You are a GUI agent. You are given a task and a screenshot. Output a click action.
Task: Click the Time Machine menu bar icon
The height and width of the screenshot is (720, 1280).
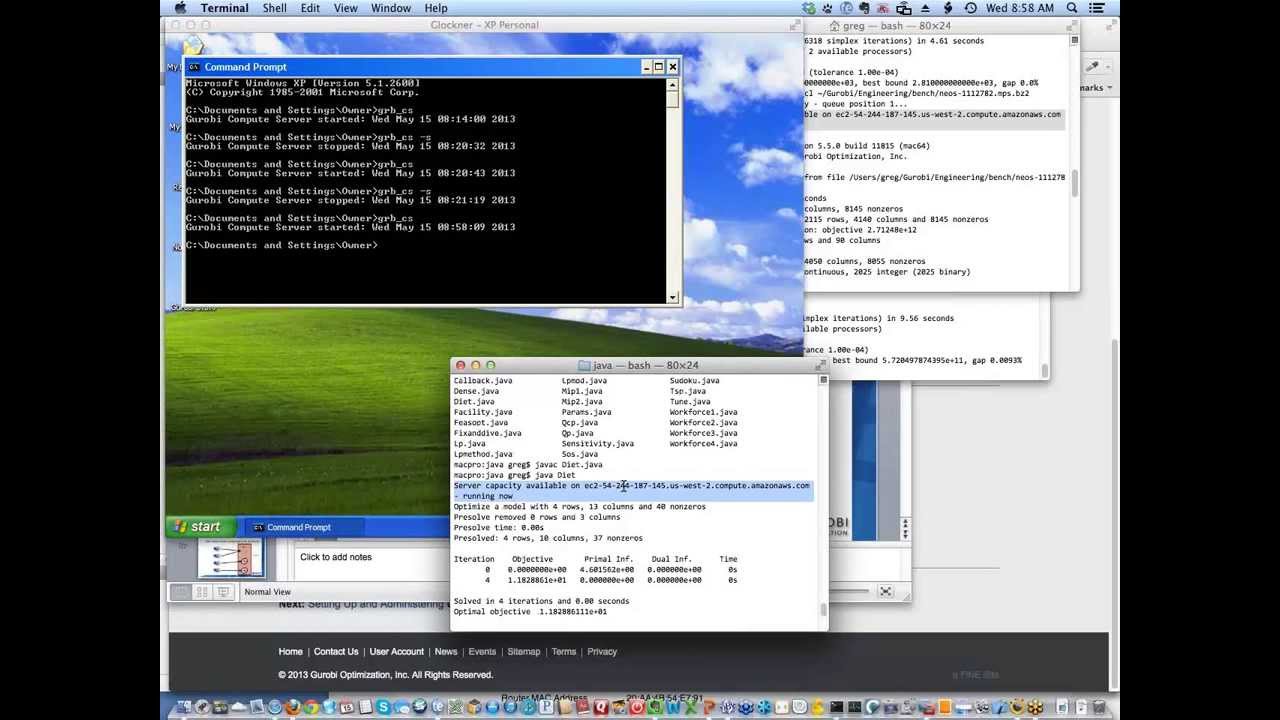pos(970,8)
